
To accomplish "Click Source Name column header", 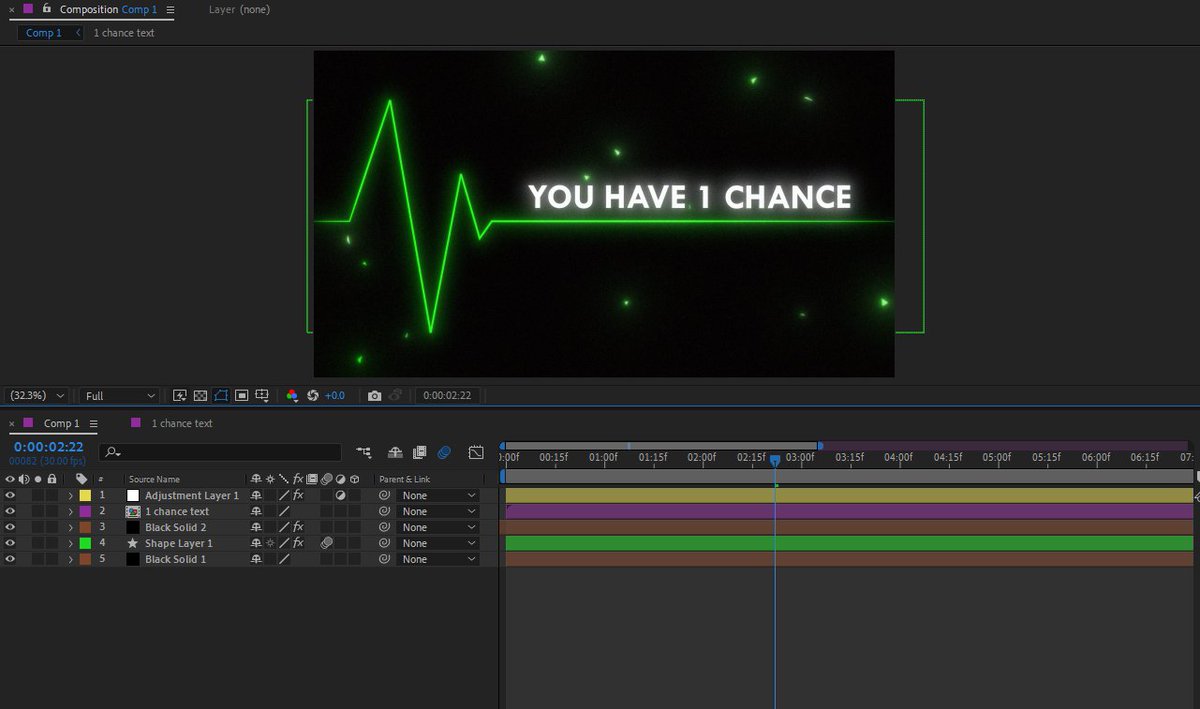I will (154, 480).
